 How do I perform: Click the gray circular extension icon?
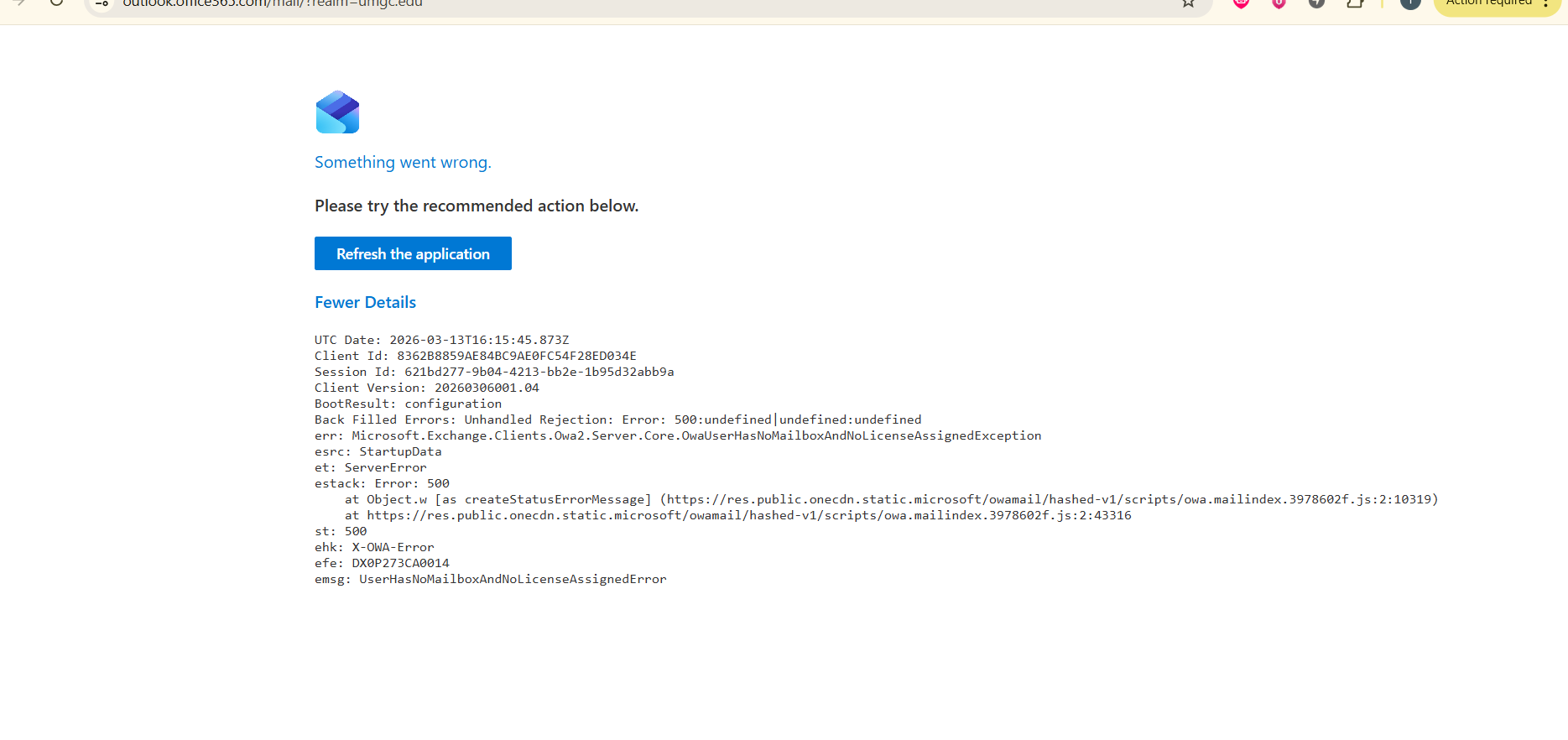[x=1316, y=3]
